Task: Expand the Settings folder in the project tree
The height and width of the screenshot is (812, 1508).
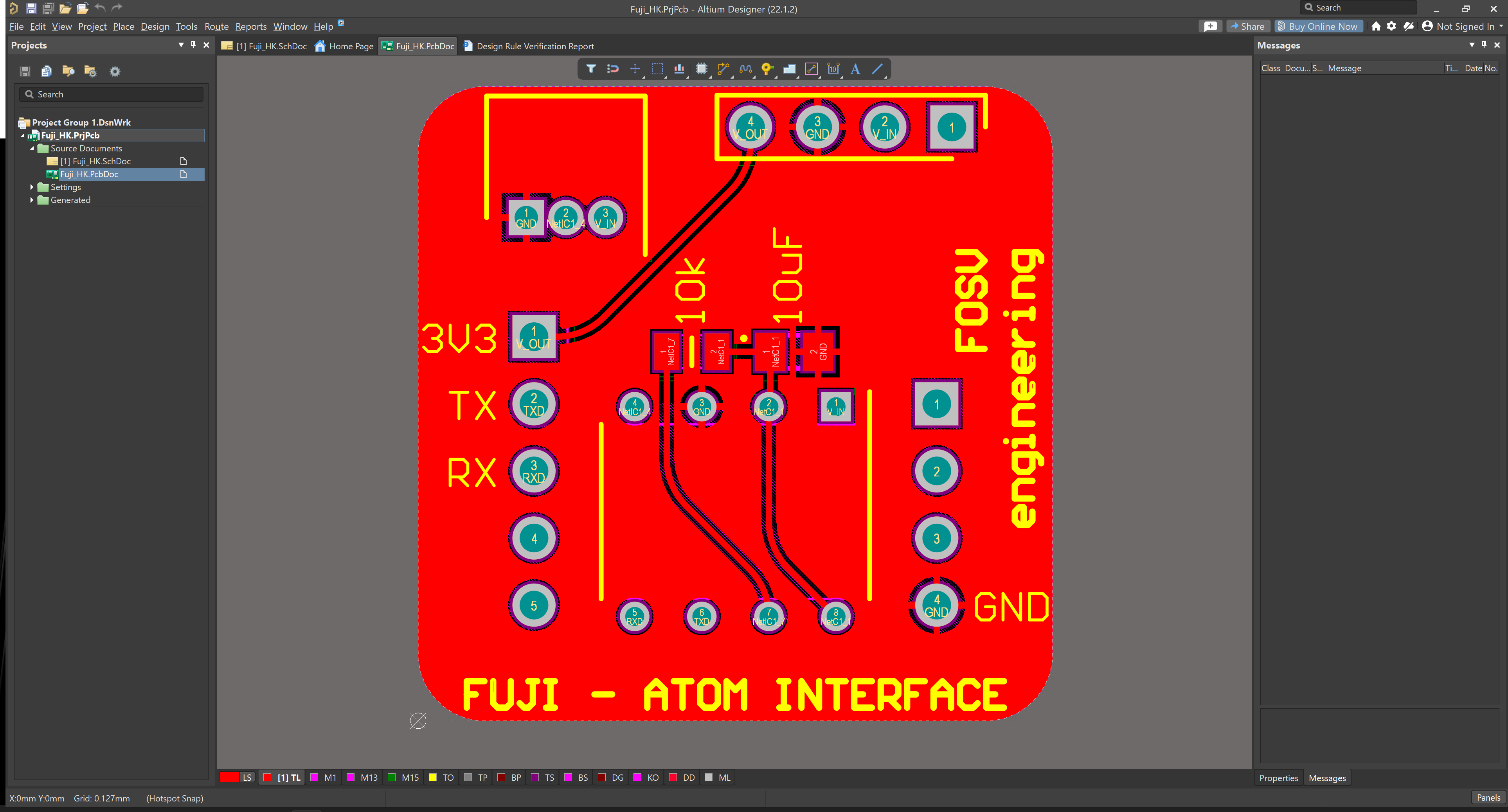Action: [32, 187]
